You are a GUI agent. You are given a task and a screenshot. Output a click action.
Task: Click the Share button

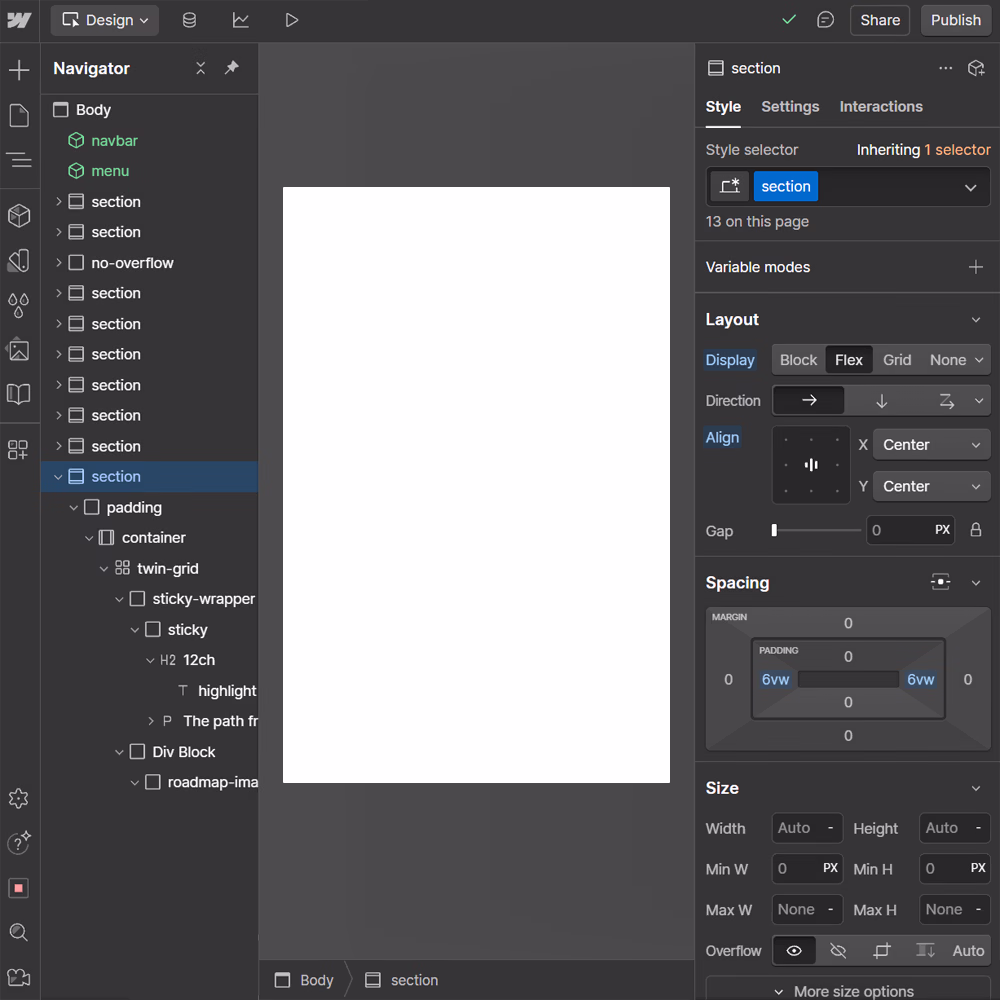click(x=879, y=20)
